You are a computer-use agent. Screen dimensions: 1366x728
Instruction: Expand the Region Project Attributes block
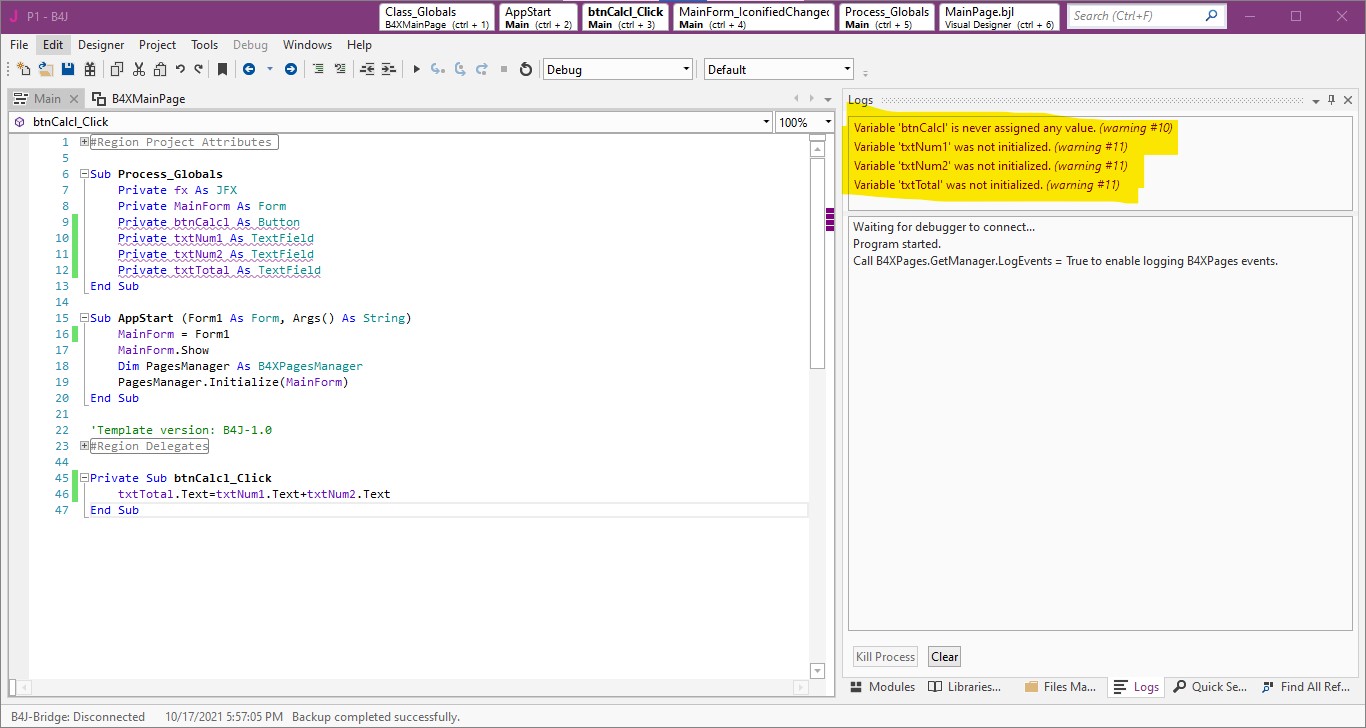pos(85,142)
